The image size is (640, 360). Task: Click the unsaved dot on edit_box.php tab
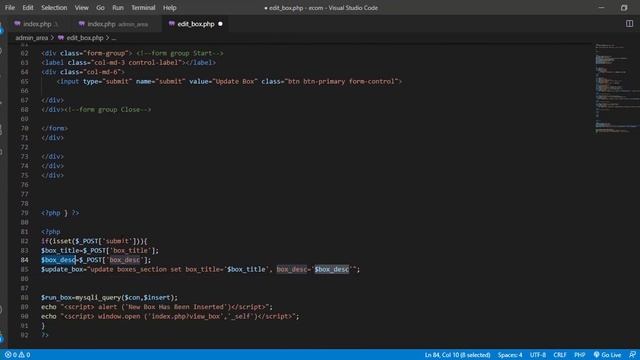[x=220, y=24]
